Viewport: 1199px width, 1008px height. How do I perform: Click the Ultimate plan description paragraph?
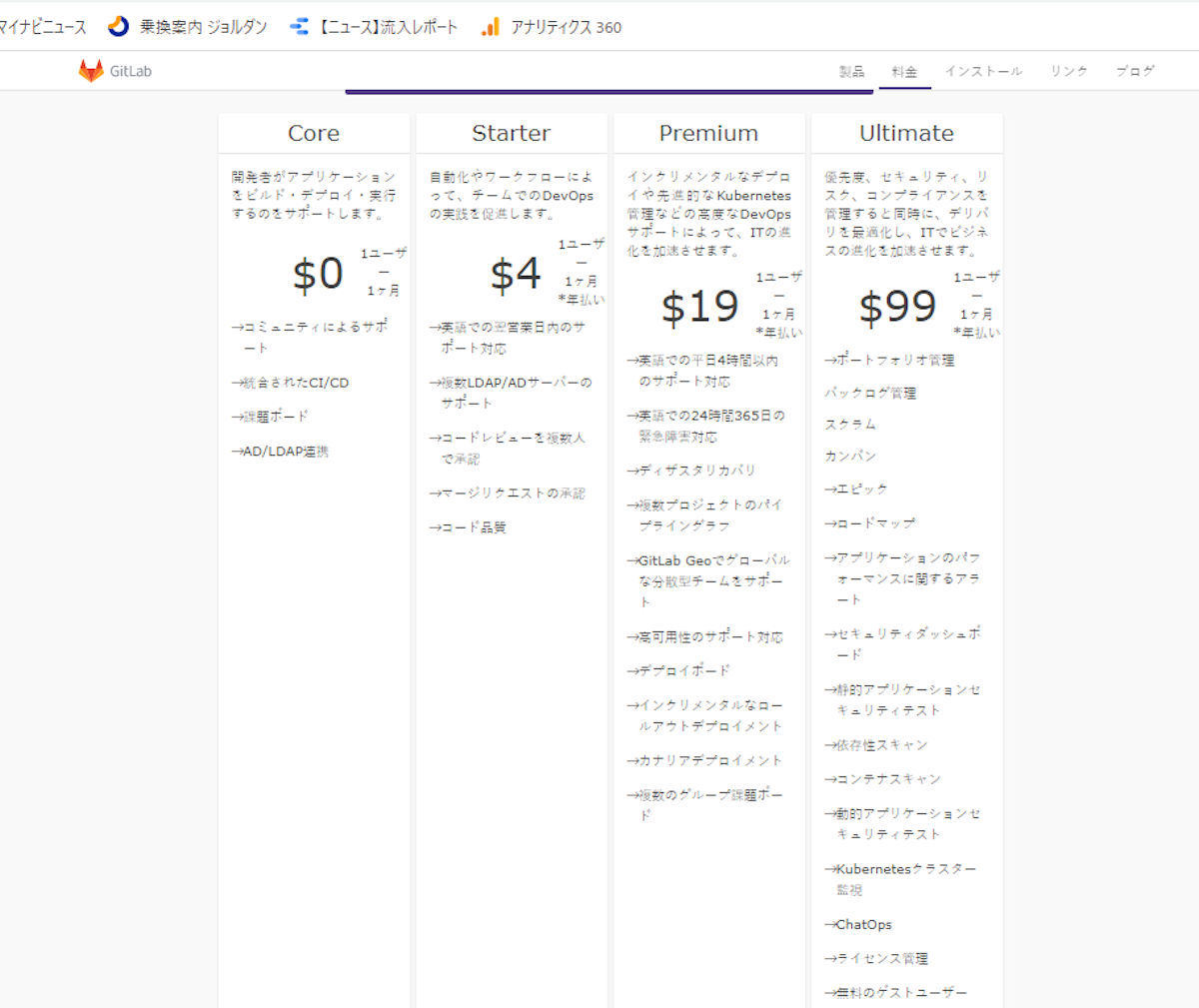pyautogui.click(x=907, y=213)
